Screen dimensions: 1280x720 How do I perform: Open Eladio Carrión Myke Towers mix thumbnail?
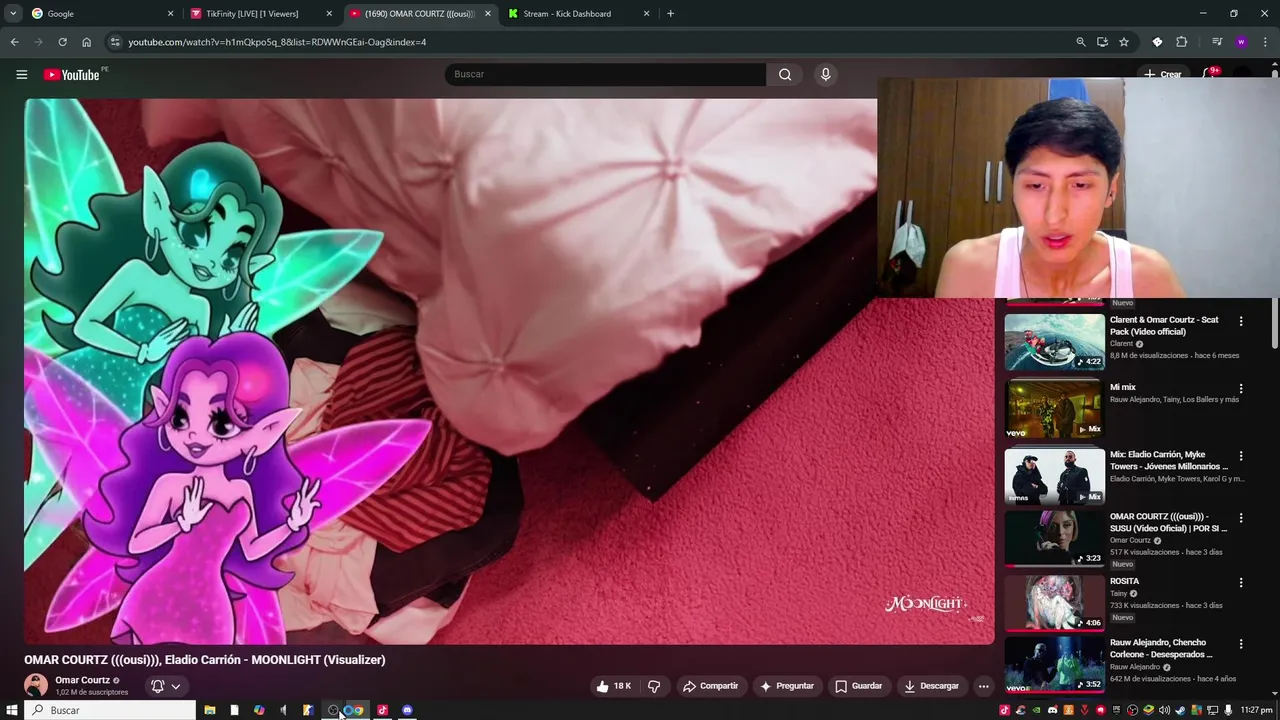tap(1054, 476)
